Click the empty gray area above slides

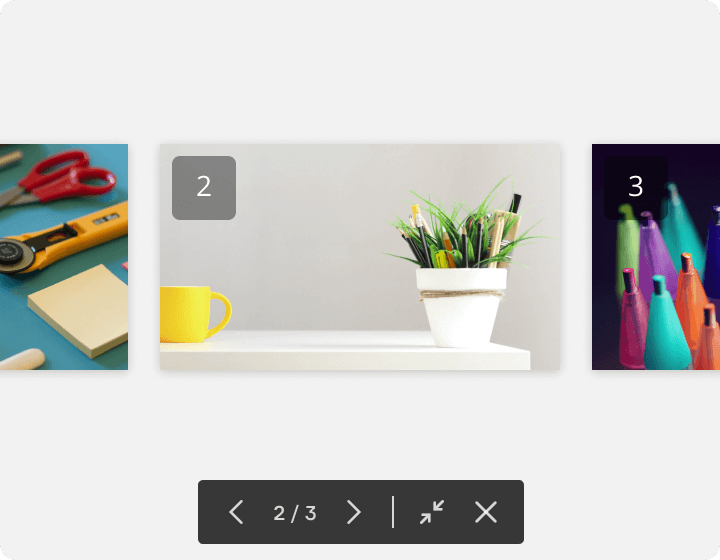click(x=360, y=69)
